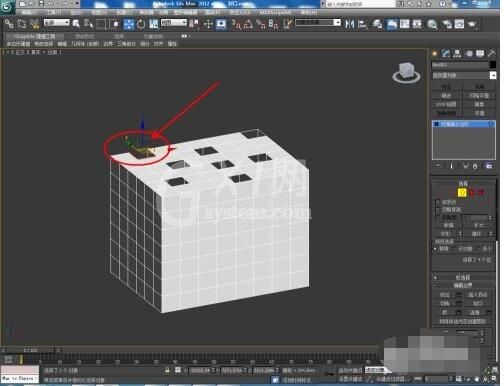Viewport: 504px width, 386px height.
Task: Enable the 按顶点 checkbox
Action: point(437,202)
